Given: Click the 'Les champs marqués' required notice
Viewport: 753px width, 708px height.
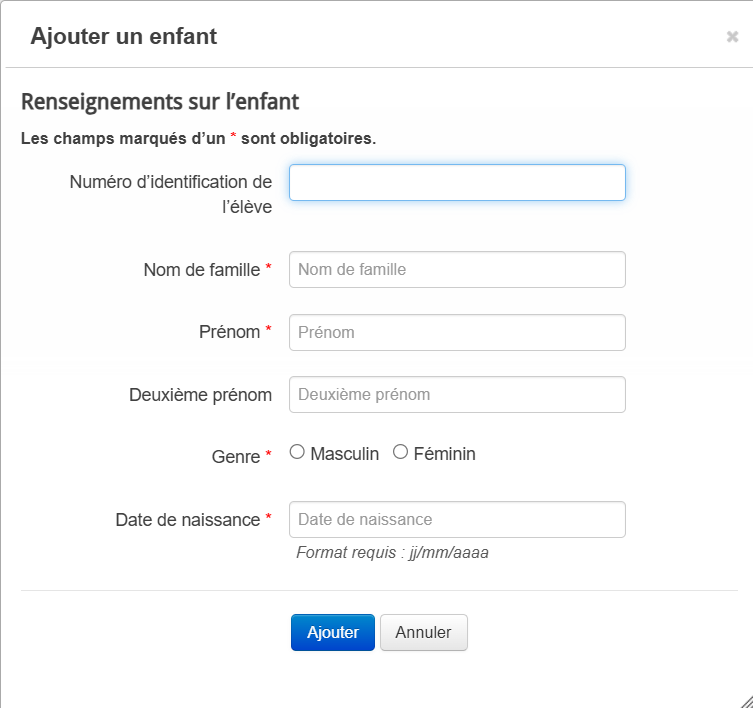Looking at the screenshot, I should click(198, 138).
